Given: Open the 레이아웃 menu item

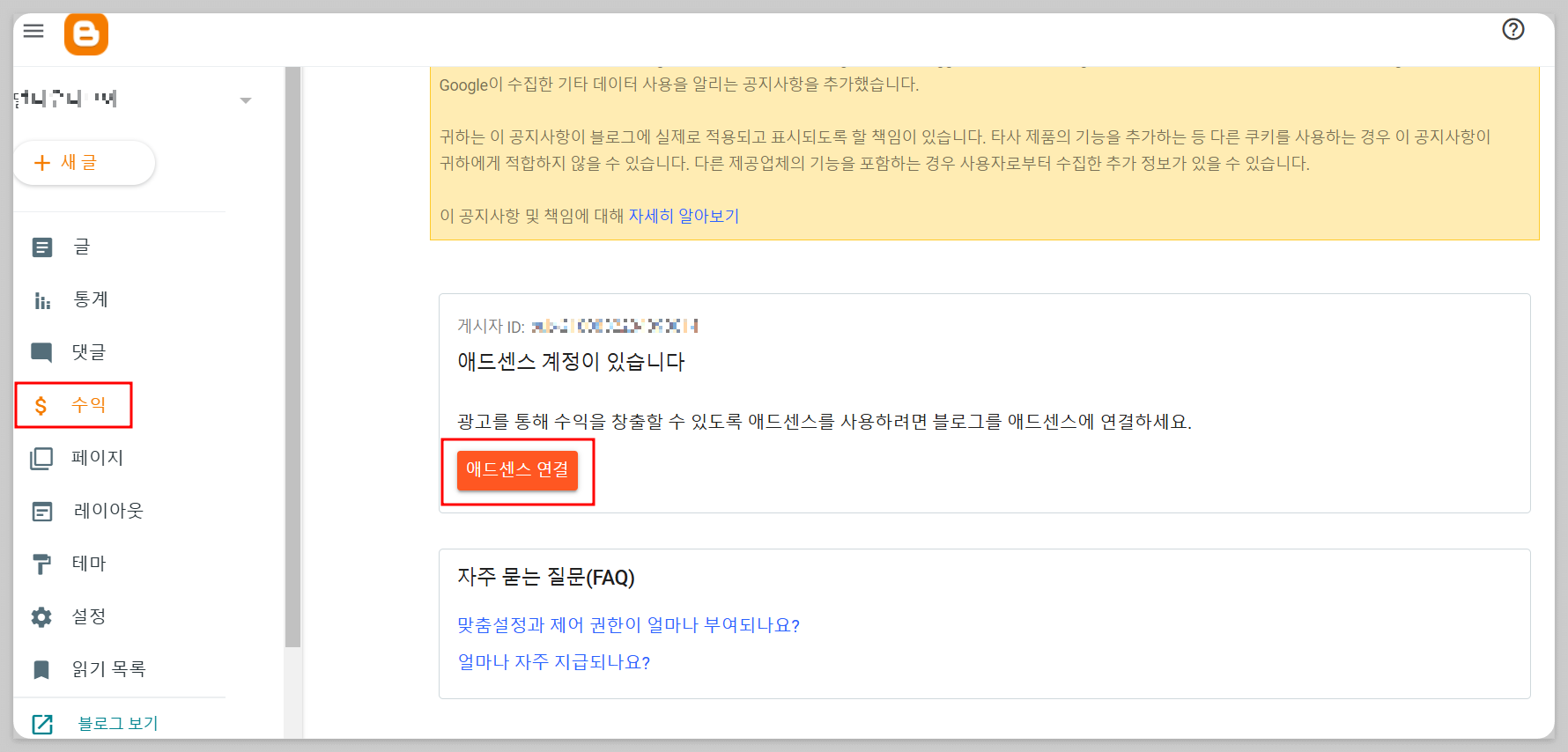Looking at the screenshot, I should coord(107,511).
